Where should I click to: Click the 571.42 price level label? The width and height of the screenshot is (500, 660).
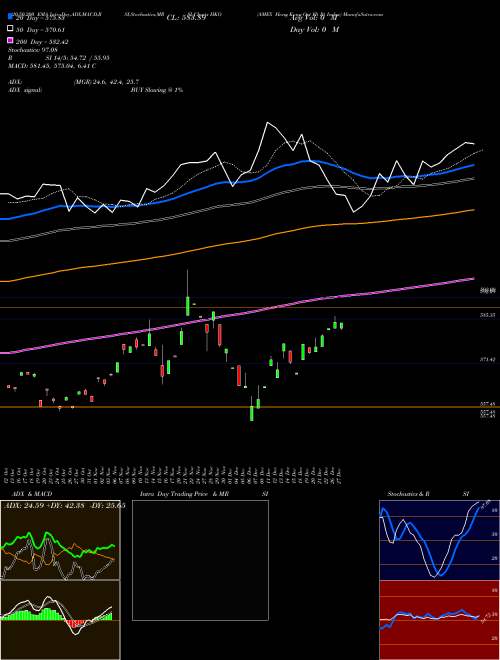(488, 359)
